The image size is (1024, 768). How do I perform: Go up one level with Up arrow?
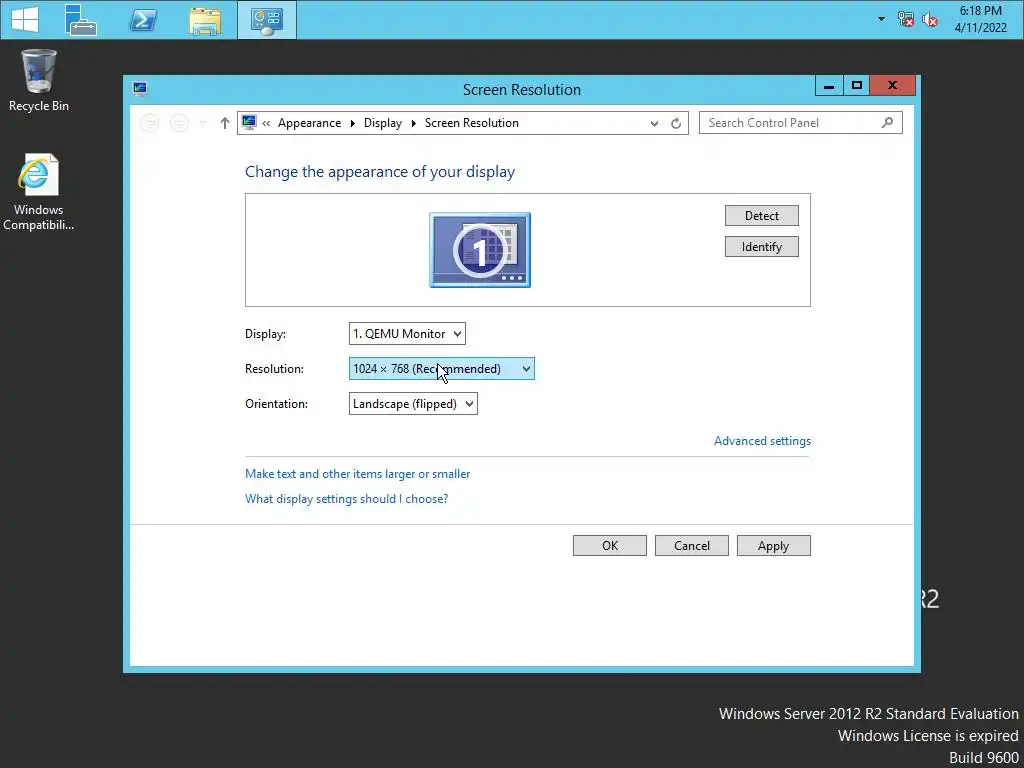click(225, 123)
